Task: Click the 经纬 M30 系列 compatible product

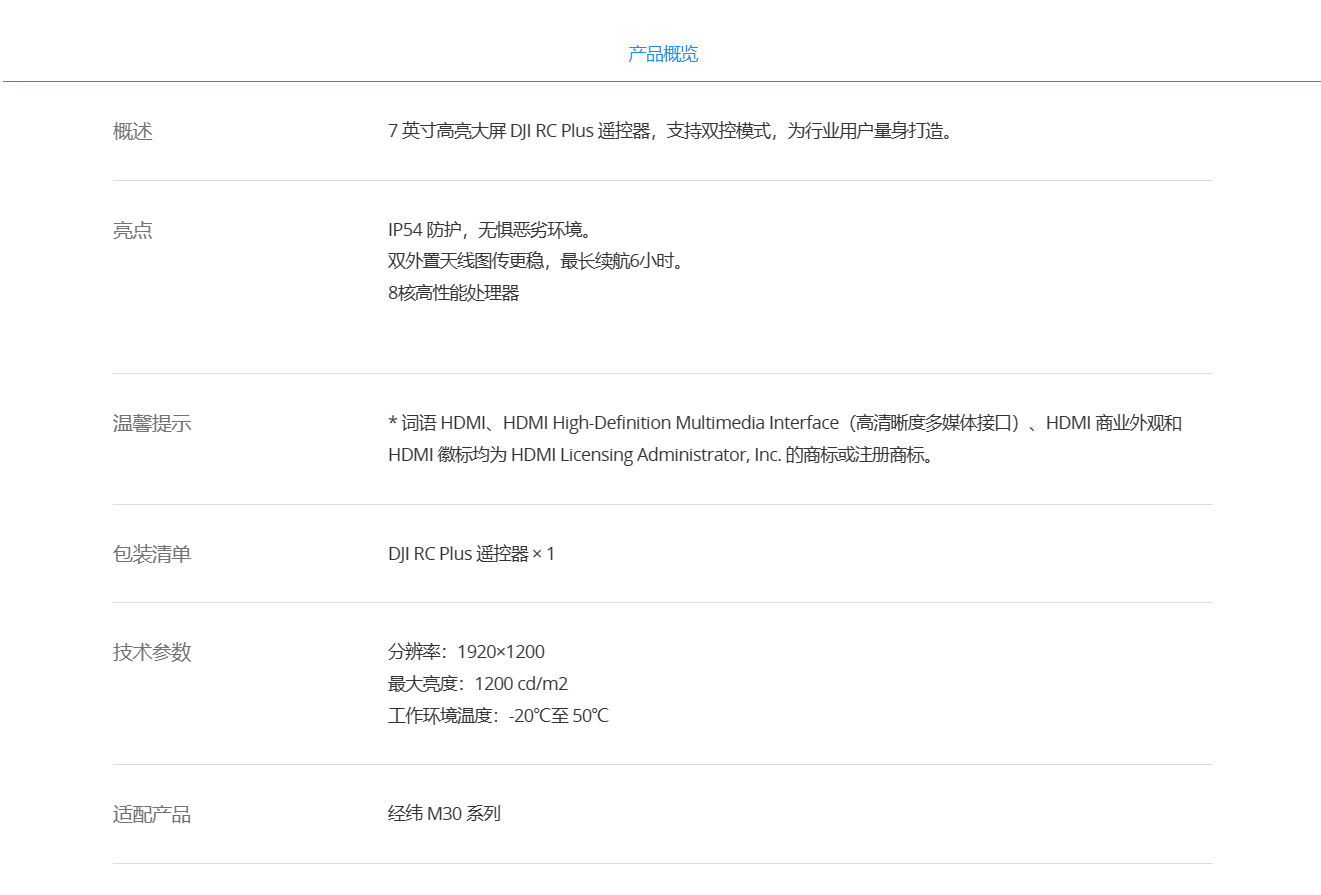Action: (444, 814)
